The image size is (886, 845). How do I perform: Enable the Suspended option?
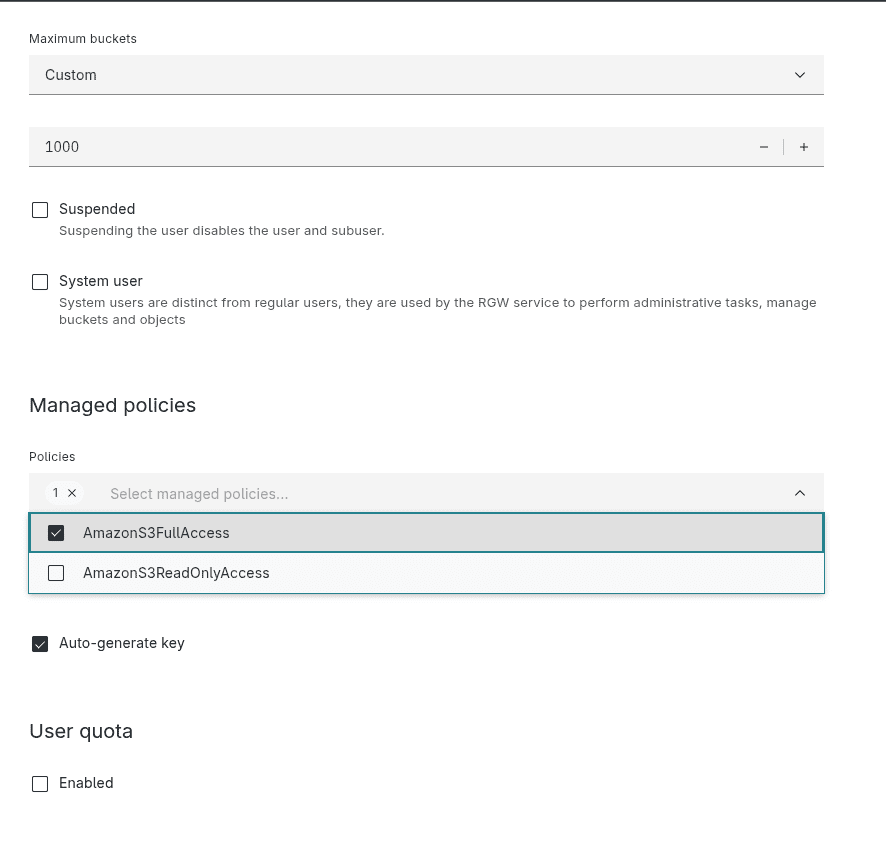point(40,209)
